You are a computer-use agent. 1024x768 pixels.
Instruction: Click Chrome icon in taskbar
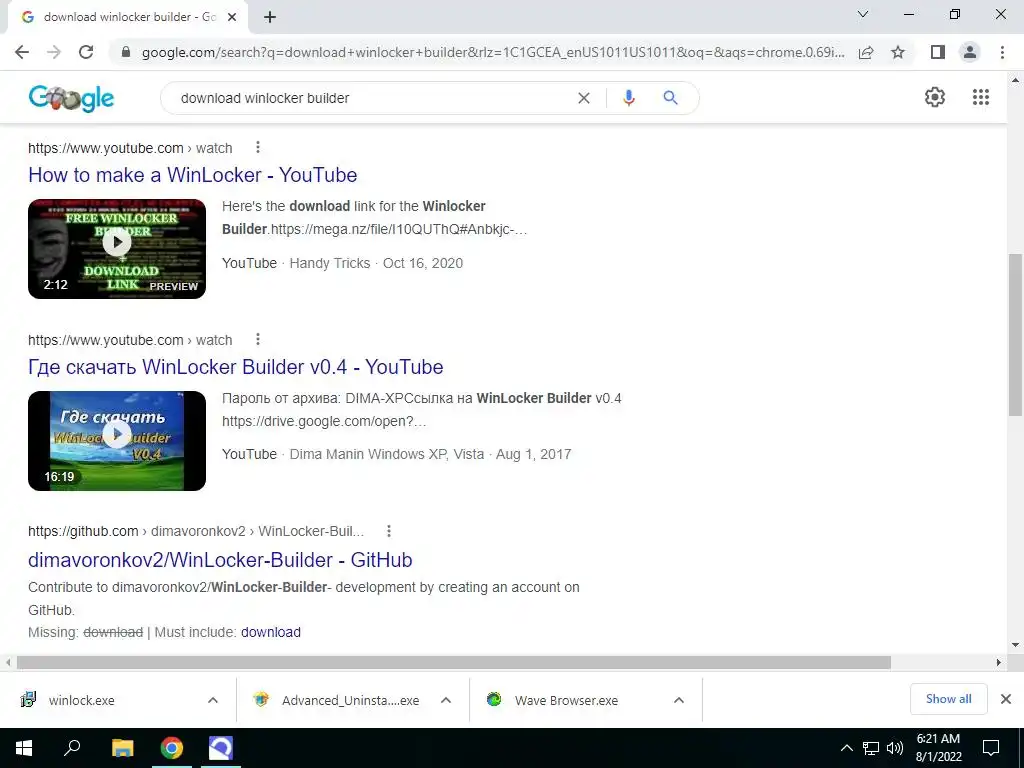pos(172,748)
